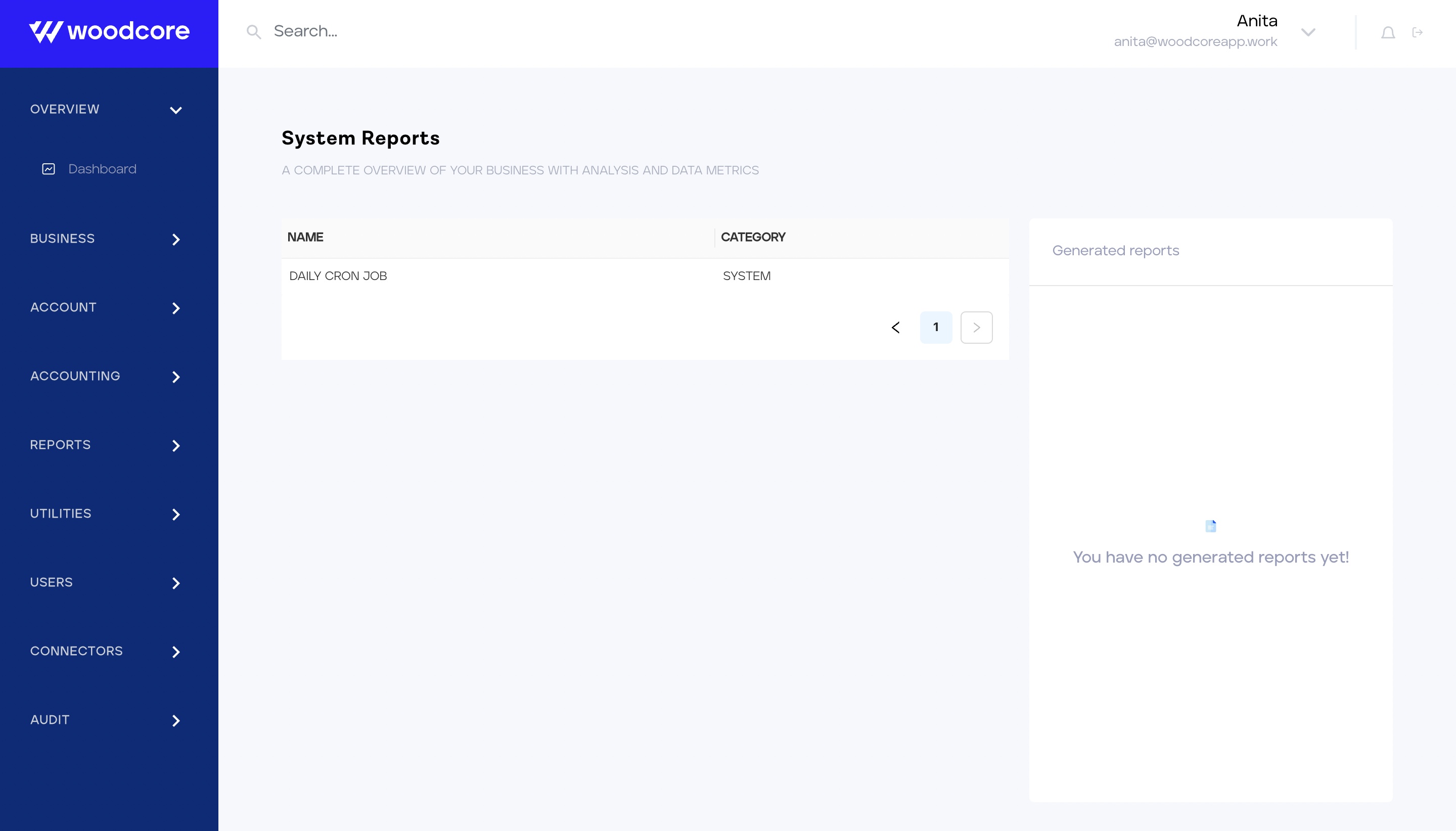This screenshot has height=831, width=1456.
Task: Click the Dashboard chart icon
Action: coord(49,169)
